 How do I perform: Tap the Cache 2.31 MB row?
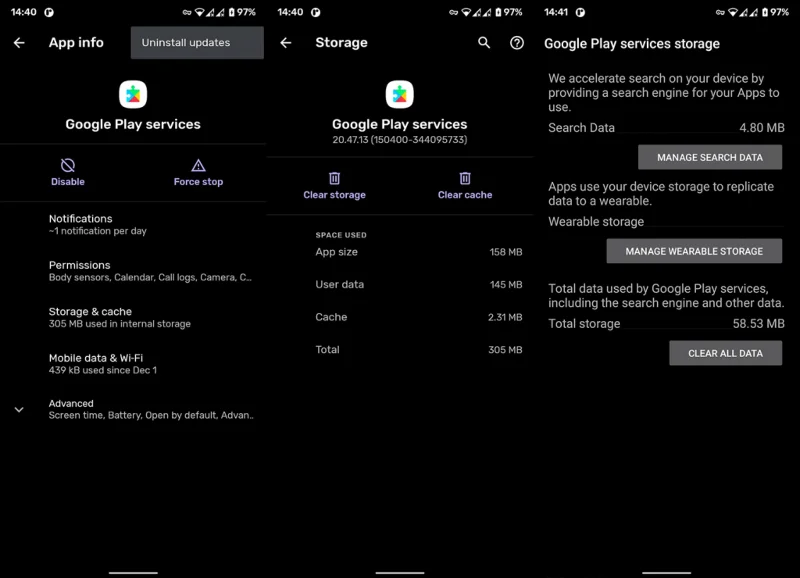point(419,317)
